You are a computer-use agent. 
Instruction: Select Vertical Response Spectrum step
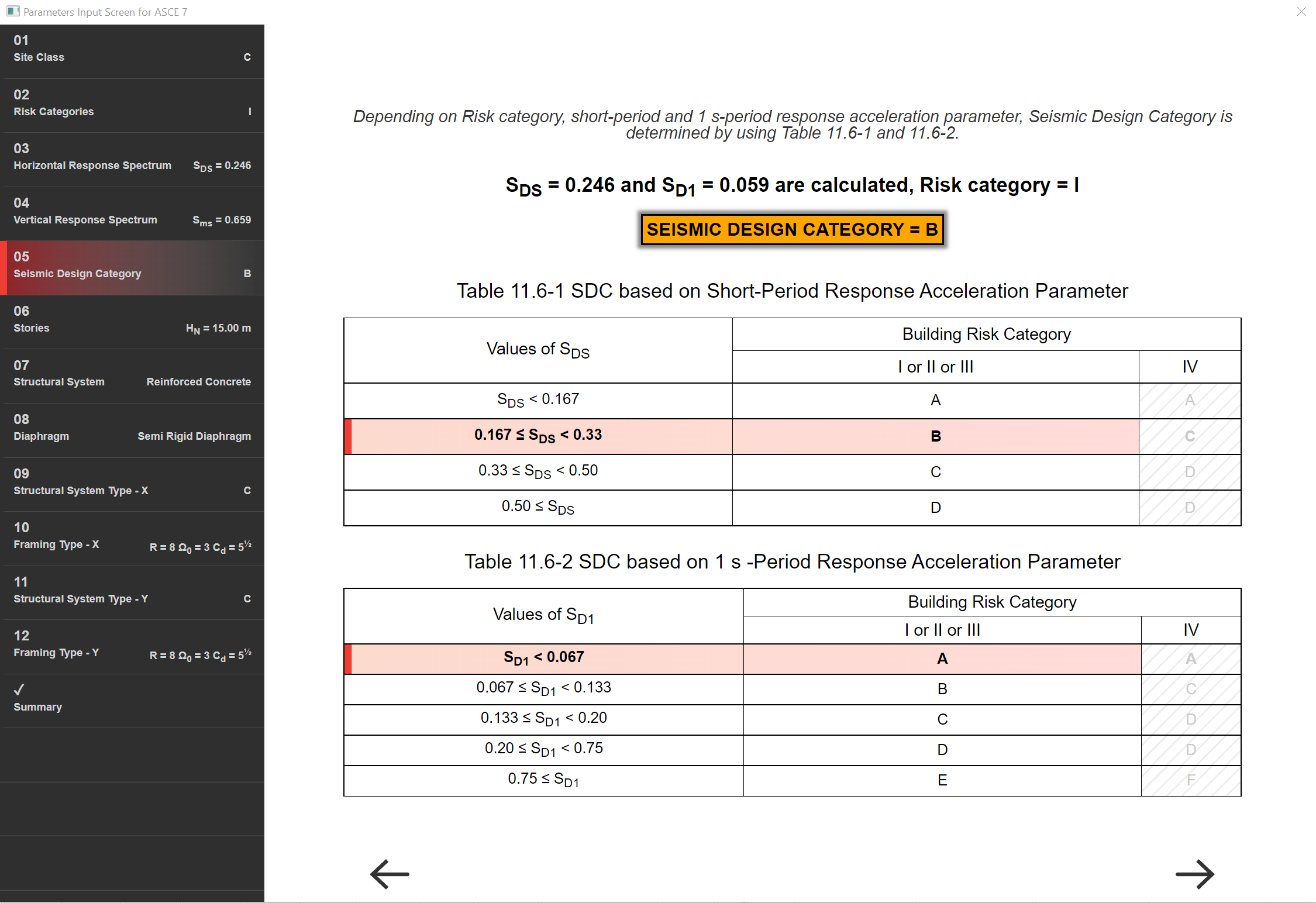(x=132, y=212)
